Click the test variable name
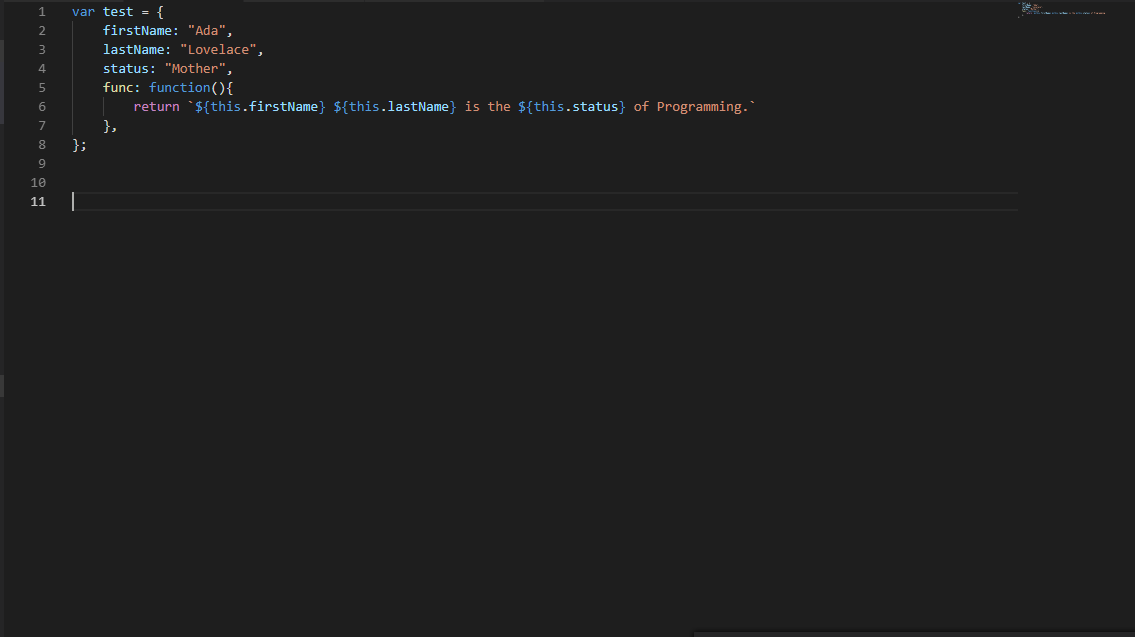Screen dimensions: 1135x637 [x=116, y=11]
